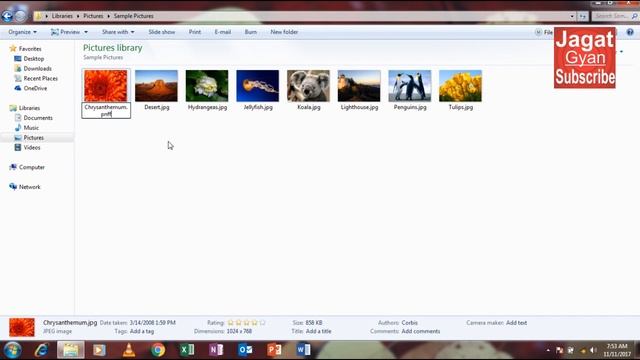Show hidden tray icons arrow
The image size is (640, 360).
click(x=548, y=350)
